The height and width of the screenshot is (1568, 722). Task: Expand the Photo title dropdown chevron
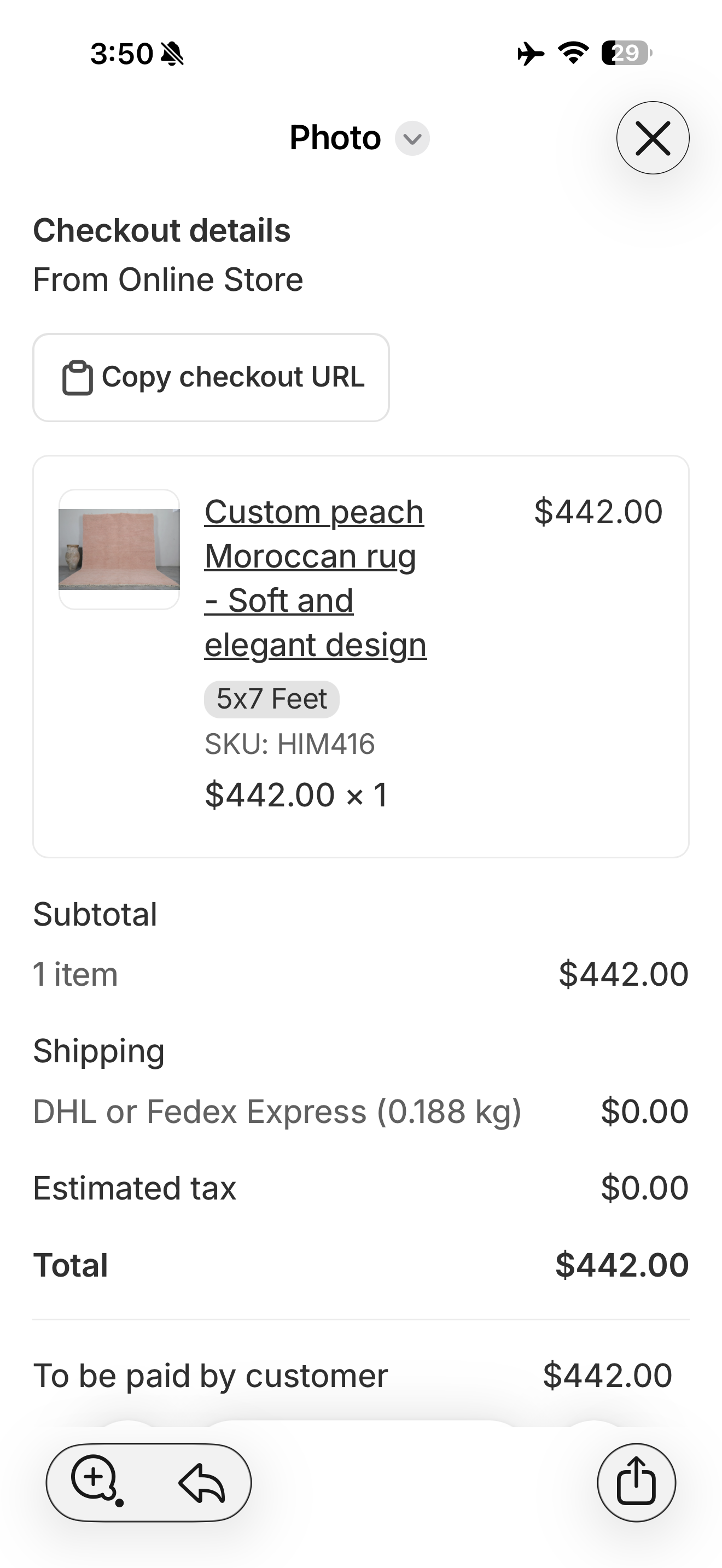point(412,139)
